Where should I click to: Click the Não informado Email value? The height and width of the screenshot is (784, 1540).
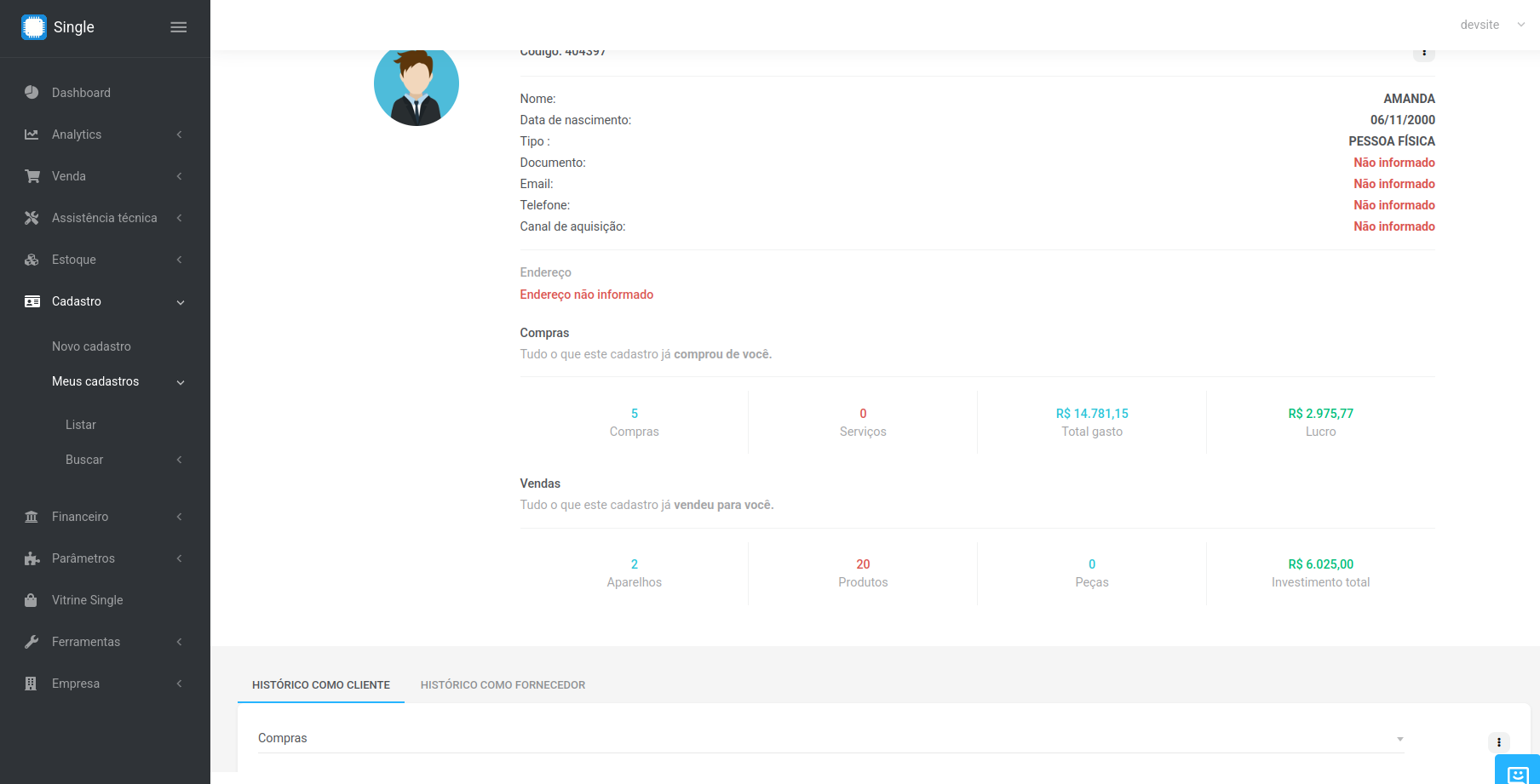pos(1394,184)
